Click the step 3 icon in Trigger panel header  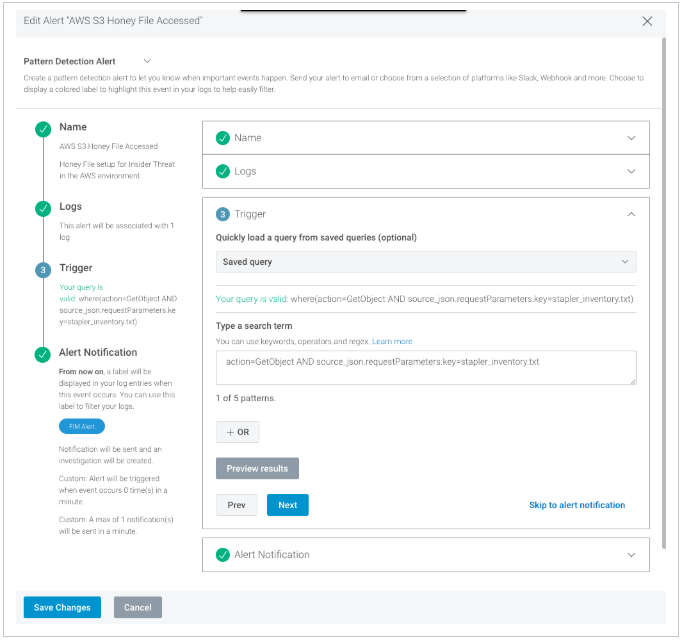click(222, 214)
